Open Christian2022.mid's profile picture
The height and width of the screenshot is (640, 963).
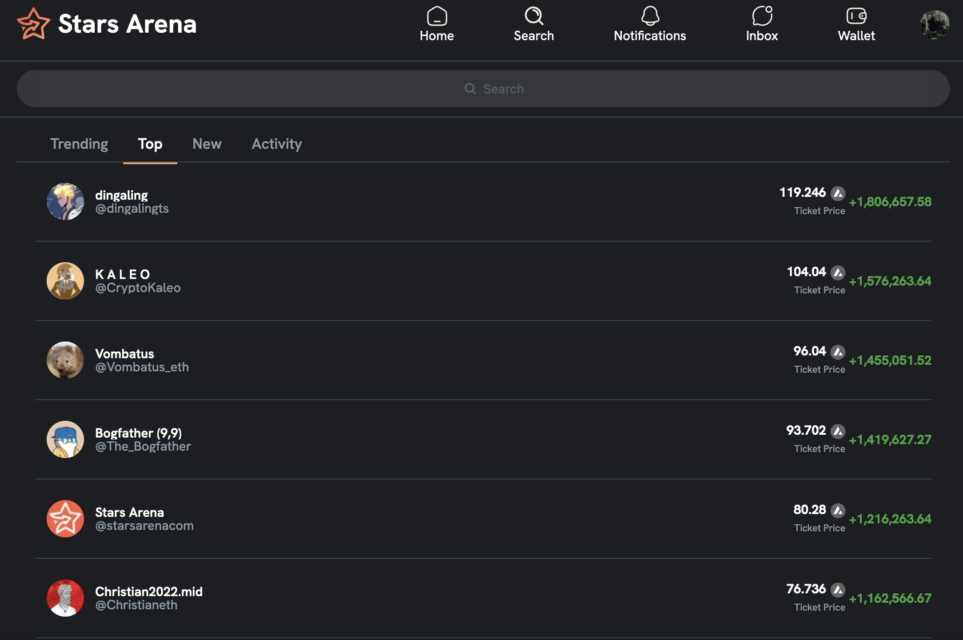(65, 598)
